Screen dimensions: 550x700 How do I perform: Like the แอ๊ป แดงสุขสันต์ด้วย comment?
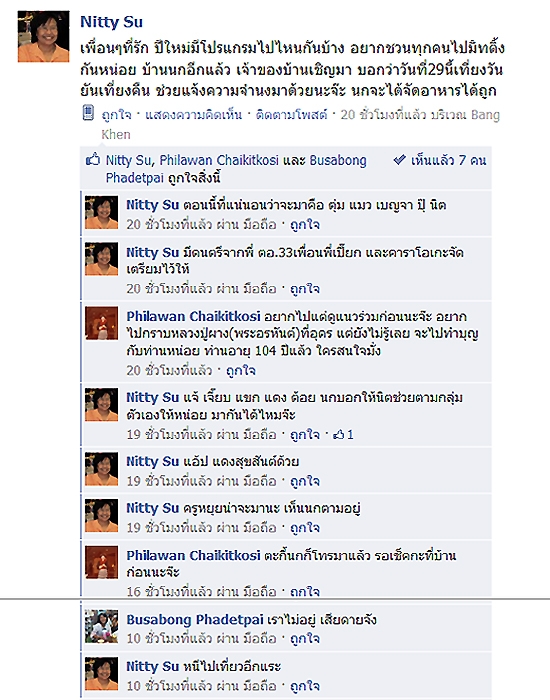[x=305, y=481]
